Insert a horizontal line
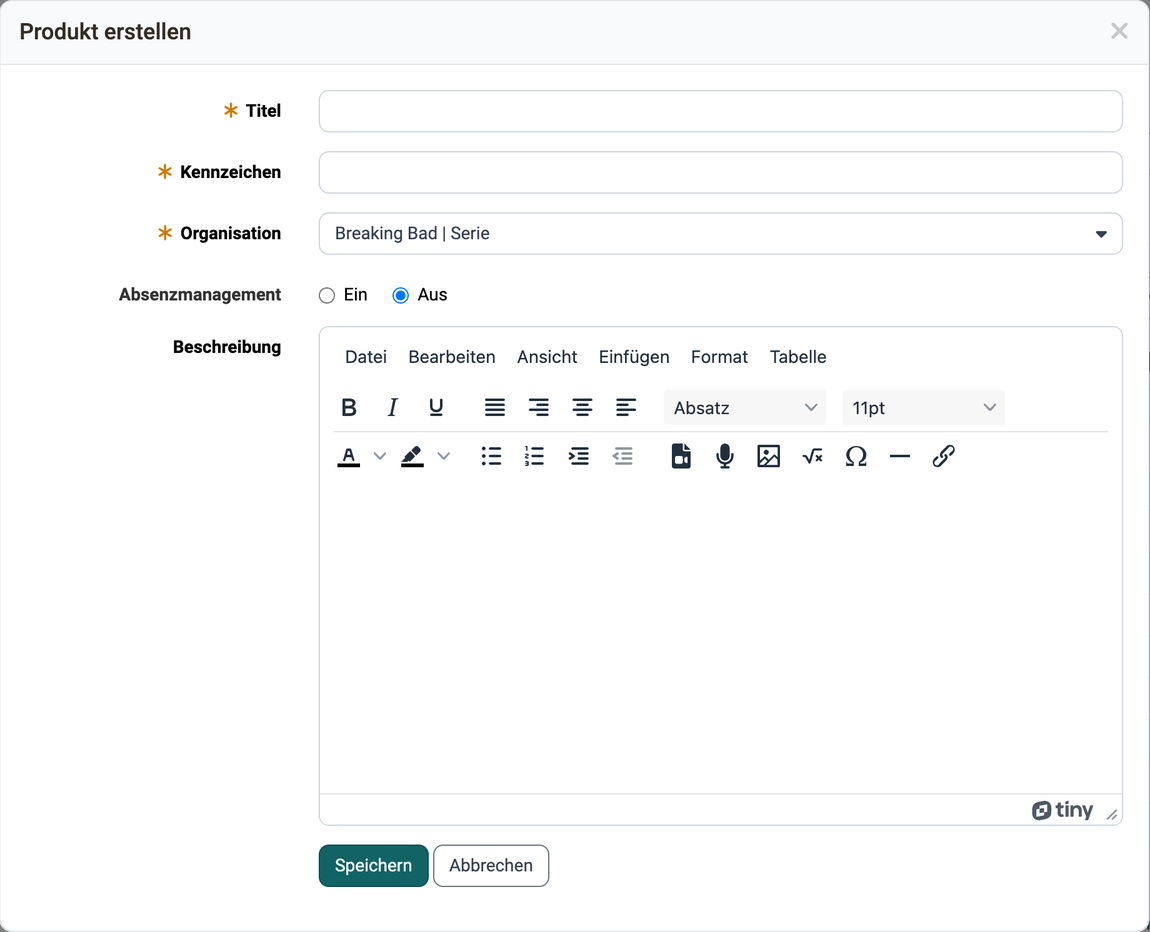 [x=900, y=457]
